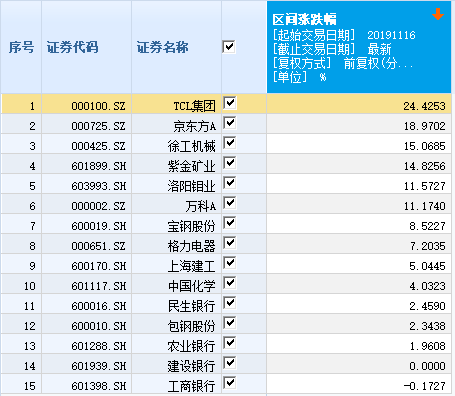This screenshot has height=396, width=455.
Task: Select row number 7
Action: coord(32,226)
